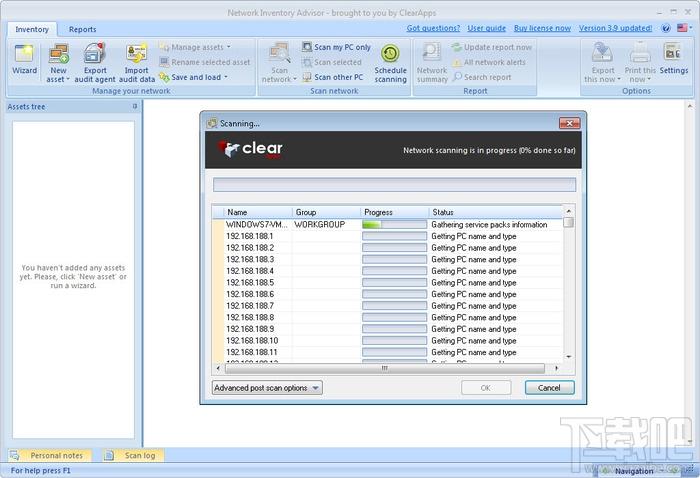The height and width of the screenshot is (478, 700).
Task: Choose Scan other PC
Action: click(x=333, y=77)
